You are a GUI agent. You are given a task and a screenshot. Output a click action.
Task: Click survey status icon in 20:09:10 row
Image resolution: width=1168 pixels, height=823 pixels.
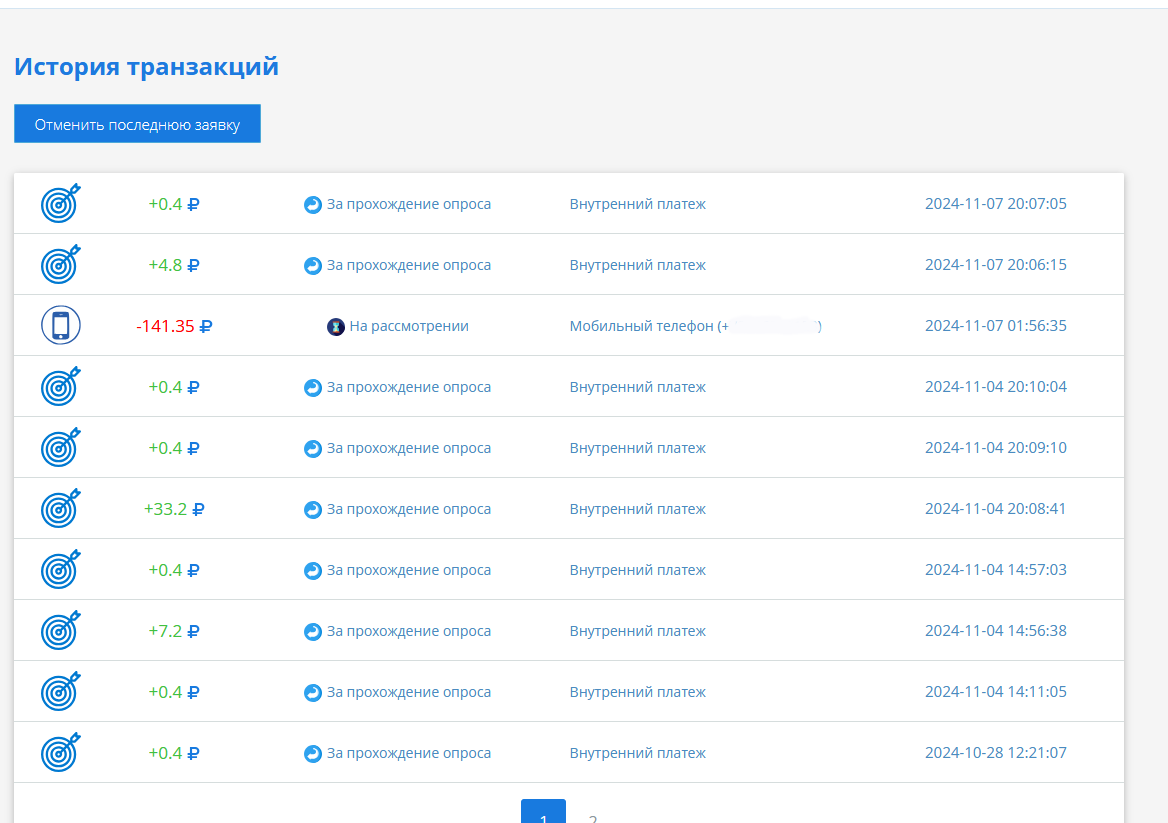313,448
